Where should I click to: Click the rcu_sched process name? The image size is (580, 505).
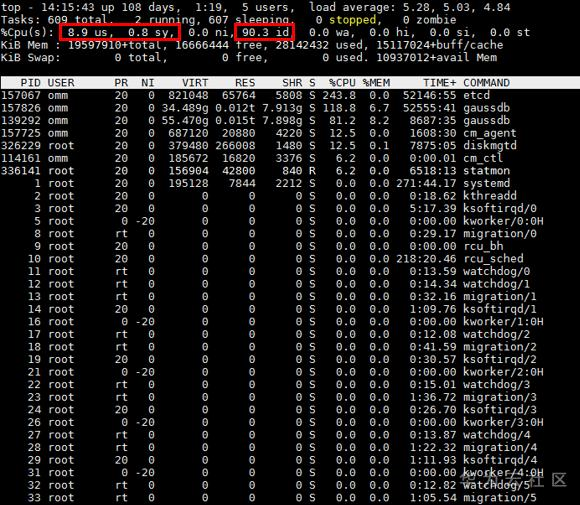(x=493, y=259)
